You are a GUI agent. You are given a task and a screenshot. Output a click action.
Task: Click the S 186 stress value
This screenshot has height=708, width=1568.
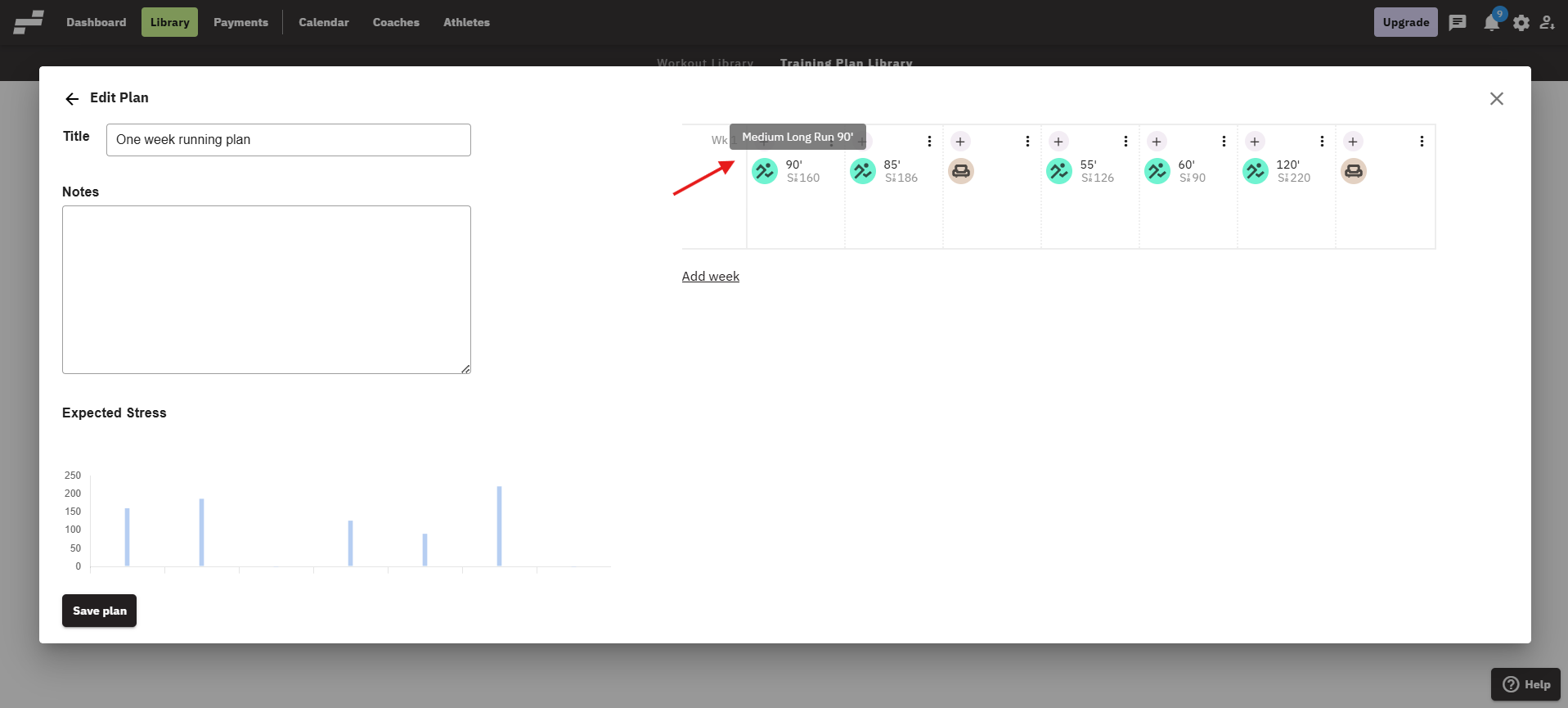coord(901,178)
